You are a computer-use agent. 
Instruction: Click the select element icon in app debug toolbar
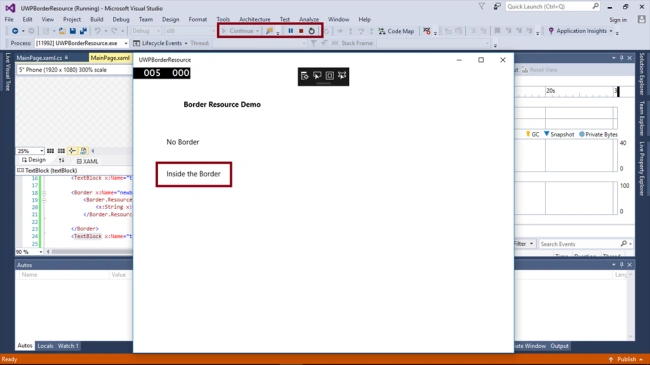point(317,75)
